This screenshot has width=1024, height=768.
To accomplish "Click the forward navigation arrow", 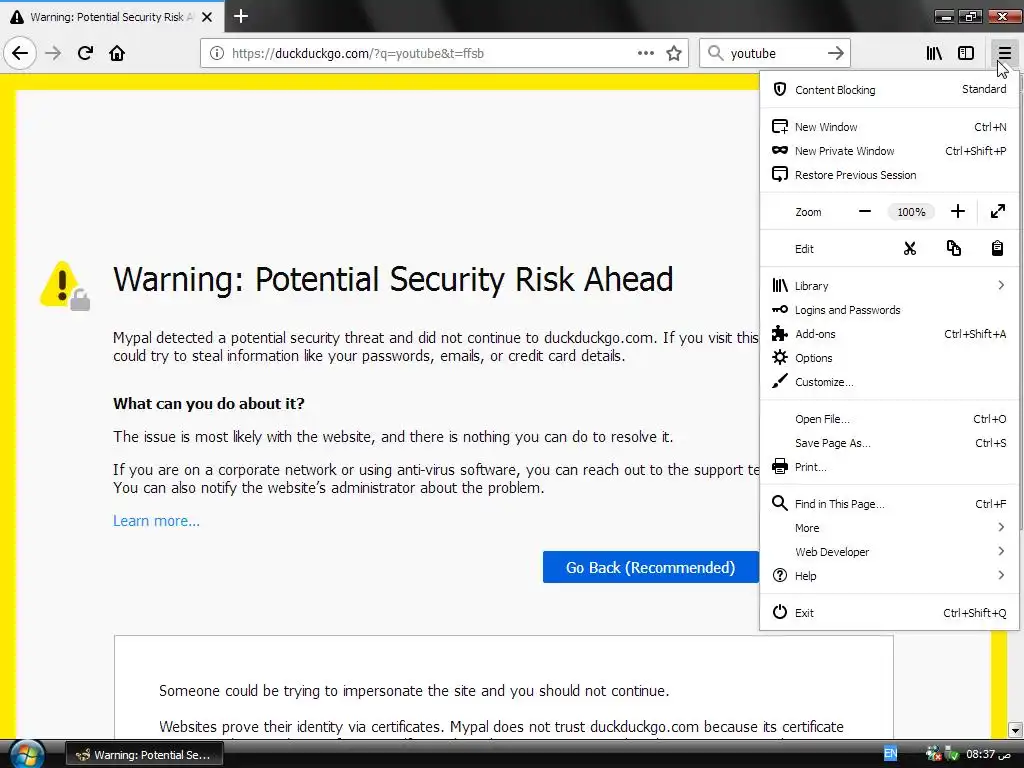I will [53, 53].
